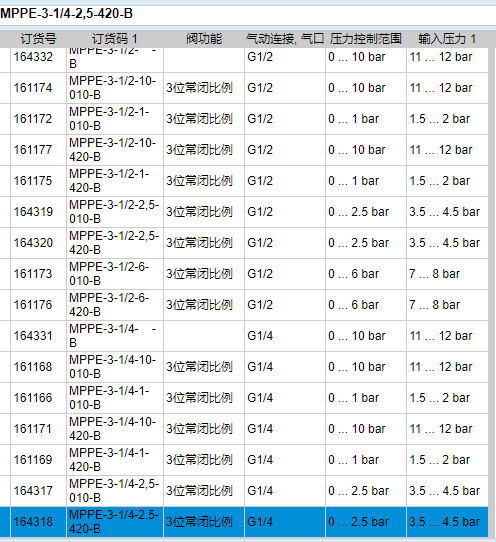Click order code MPPE-3-1/4- -B

pos(113,336)
